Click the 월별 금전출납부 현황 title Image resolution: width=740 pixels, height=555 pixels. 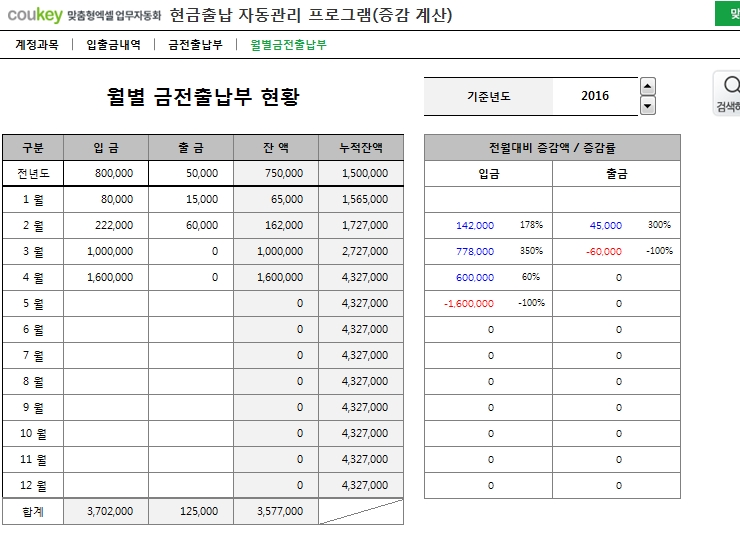pos(203,96)
